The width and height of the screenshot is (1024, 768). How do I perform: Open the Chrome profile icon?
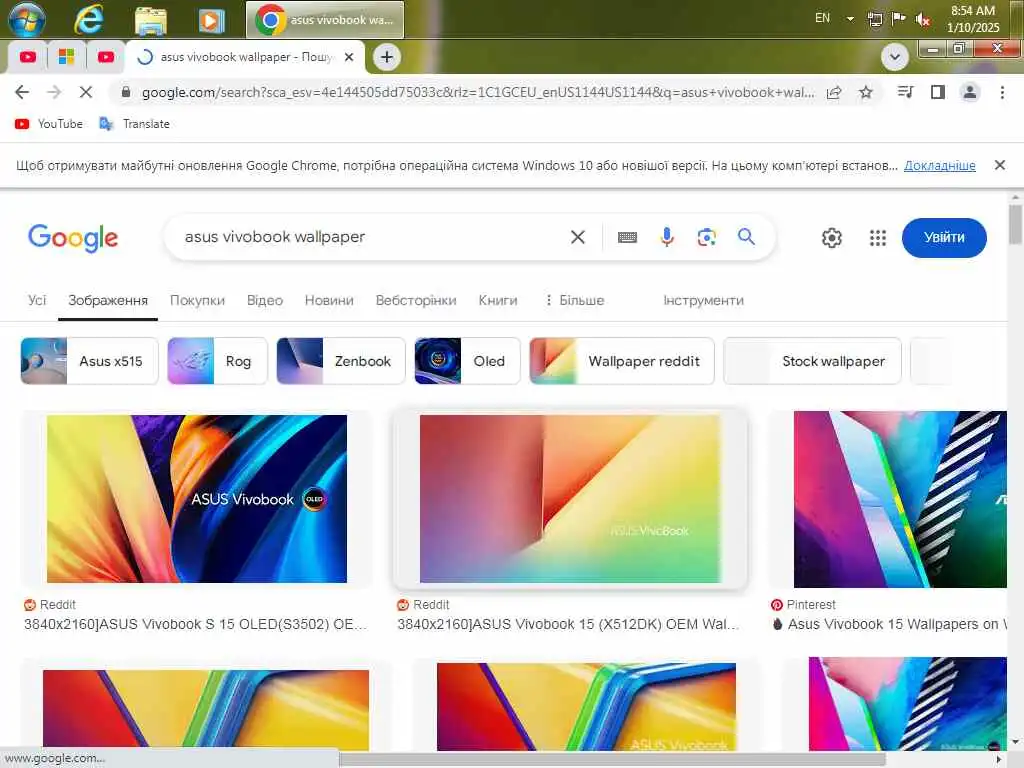point(970,92)
